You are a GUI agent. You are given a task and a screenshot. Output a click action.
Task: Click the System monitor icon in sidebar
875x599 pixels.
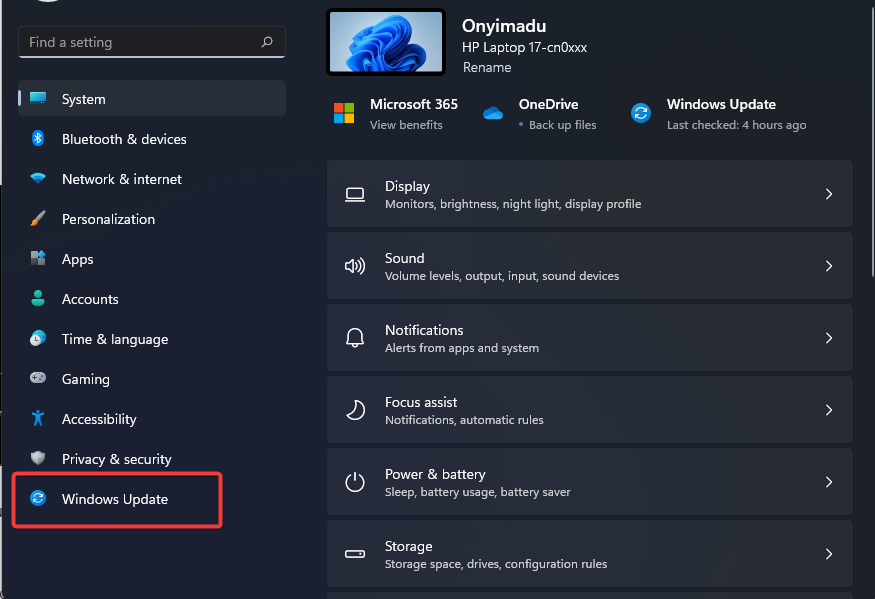[38, 98]
